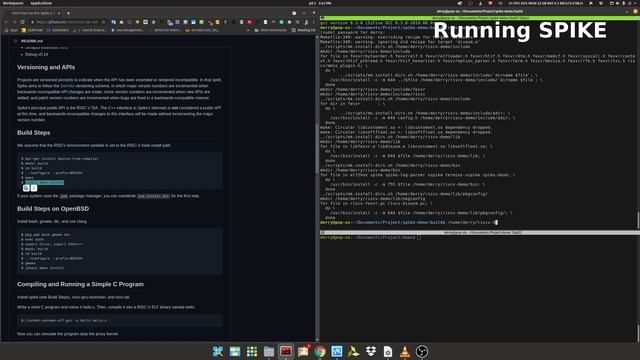Click the Chrome address bar URL
This screenshot has height=360, width=640.
click(67, 22)
